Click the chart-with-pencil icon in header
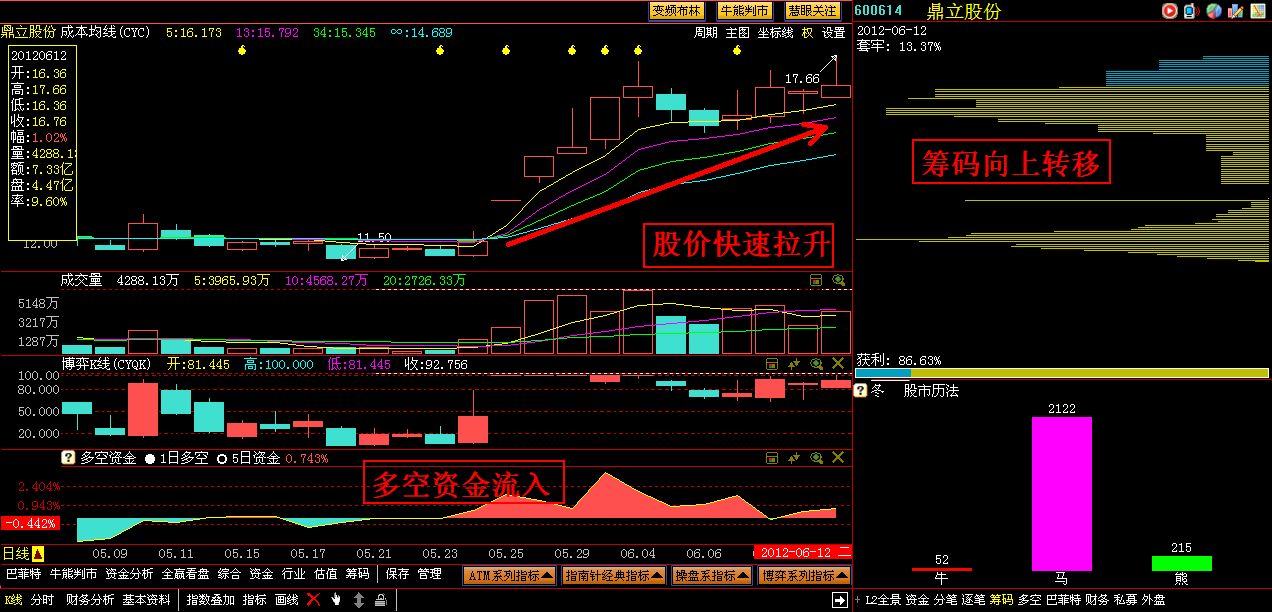The height and width of the screenshot is (612, 1272). pos(1236,11)
